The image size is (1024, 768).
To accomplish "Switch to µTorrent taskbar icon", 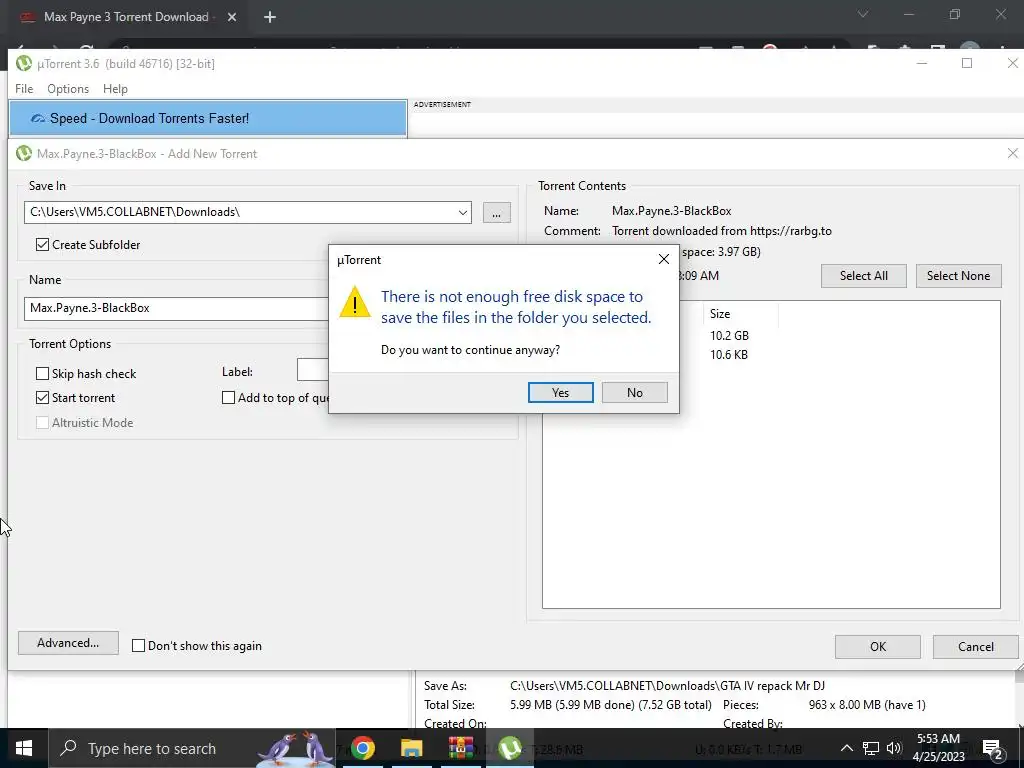I will click(509, 748).
